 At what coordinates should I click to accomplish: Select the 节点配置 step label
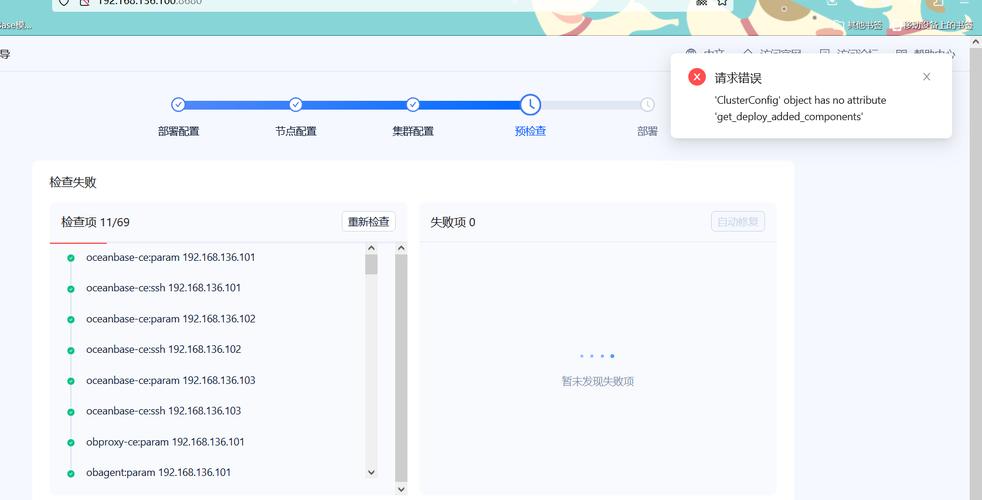click(295, 131)
